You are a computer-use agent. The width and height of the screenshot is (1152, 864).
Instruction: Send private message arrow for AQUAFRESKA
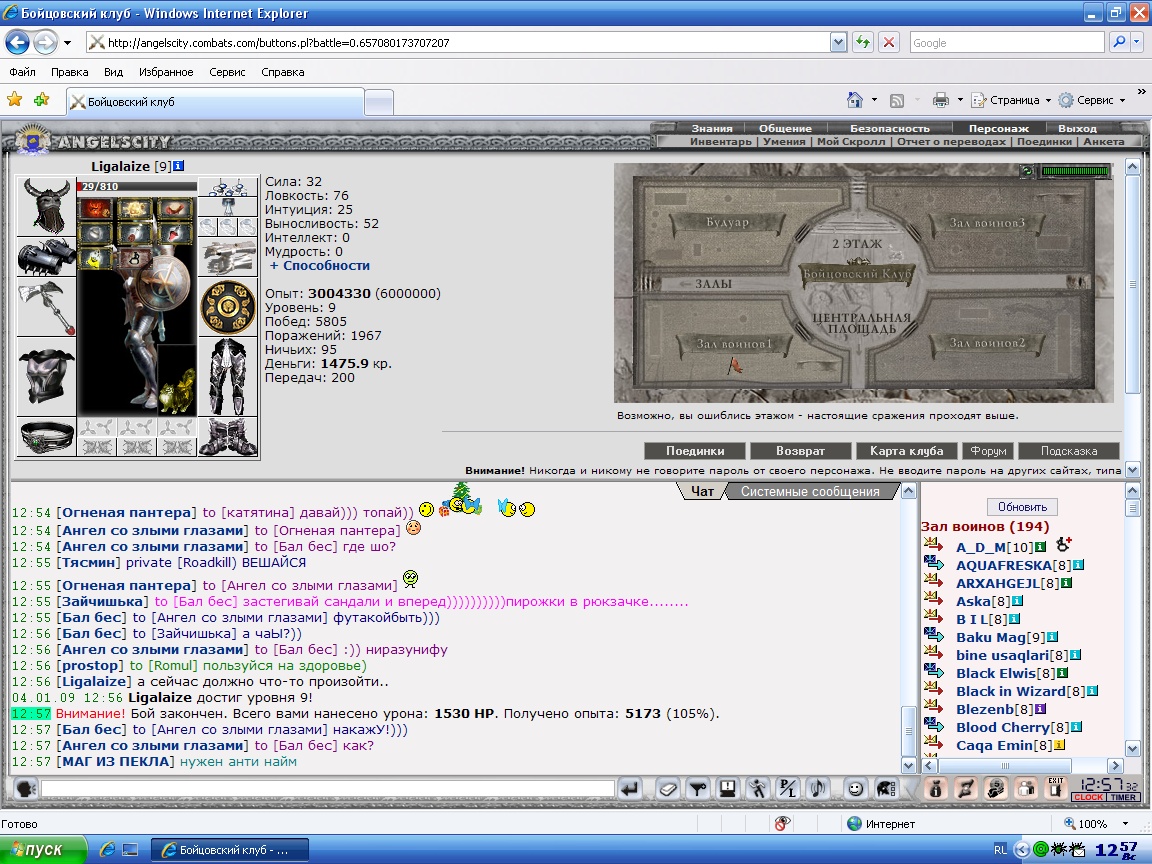coord(934,564)
